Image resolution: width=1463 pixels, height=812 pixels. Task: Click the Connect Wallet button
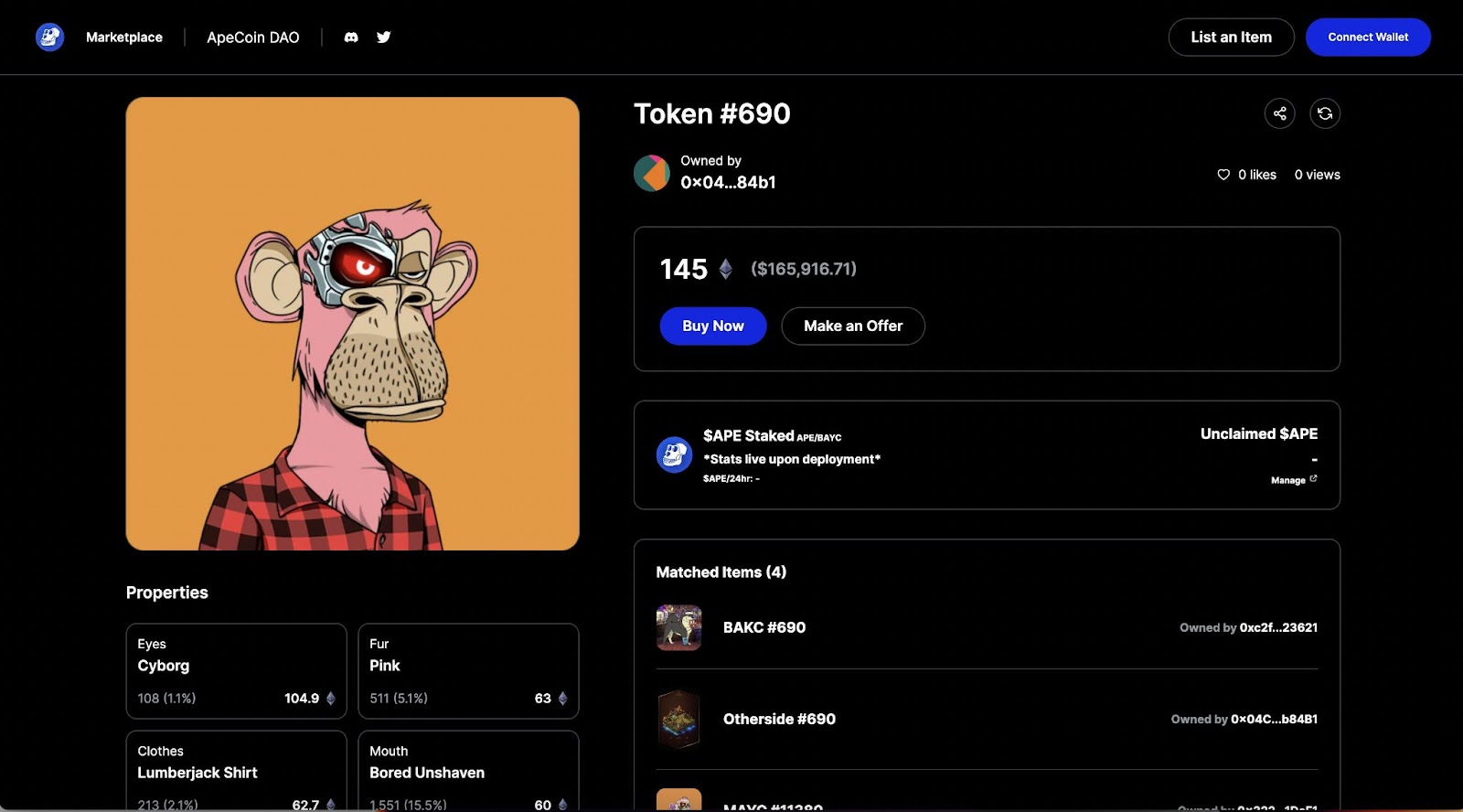click(x=1368, y=37)
